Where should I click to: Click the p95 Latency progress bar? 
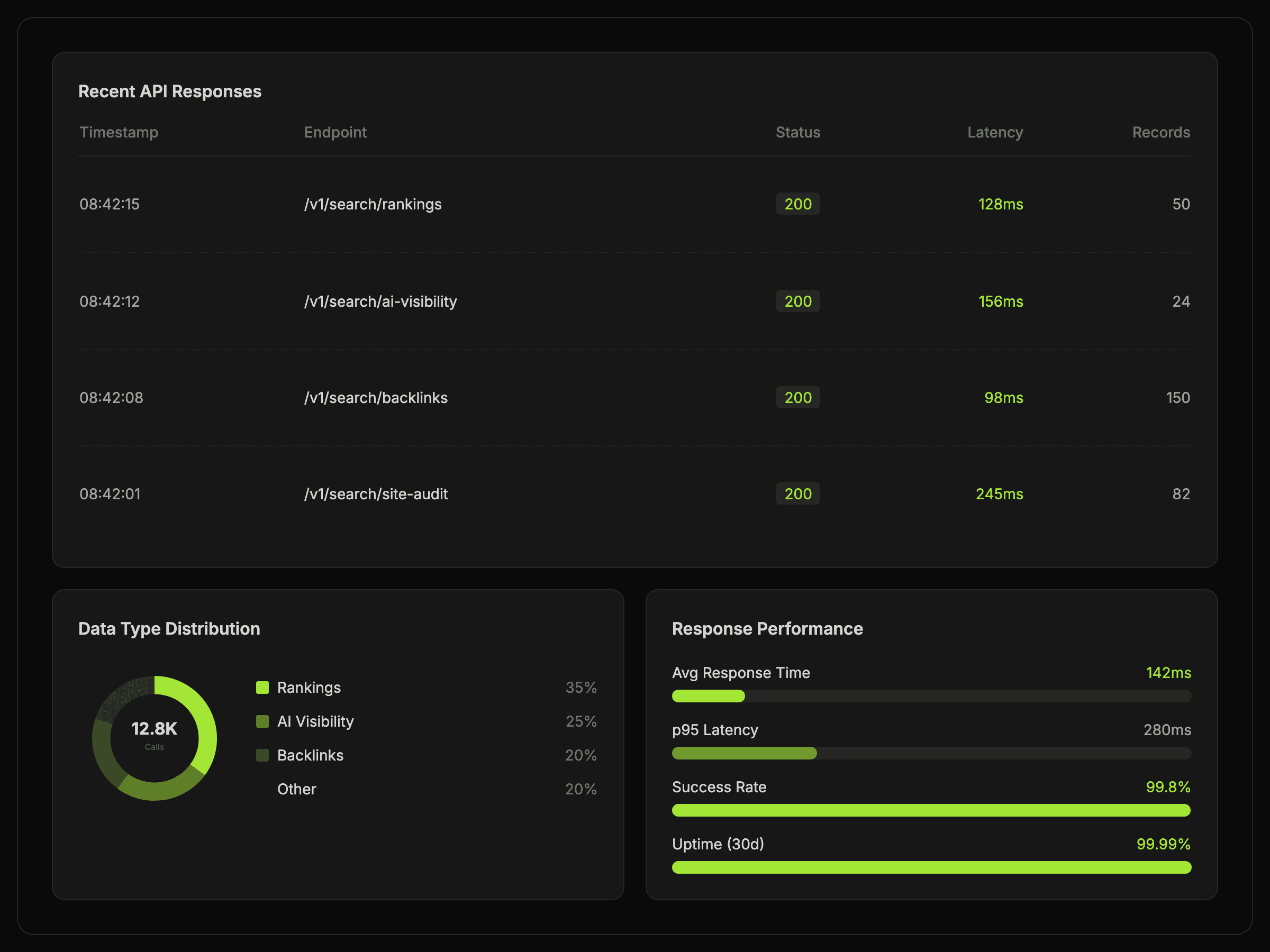931,754
